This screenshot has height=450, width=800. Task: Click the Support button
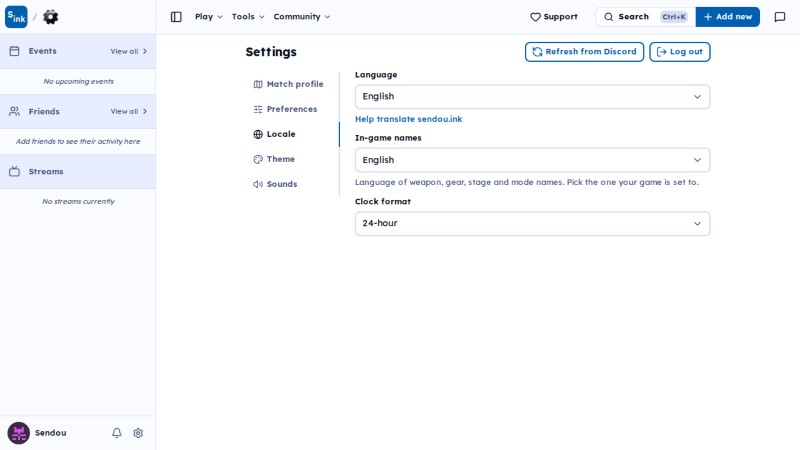tap(554, 17)
